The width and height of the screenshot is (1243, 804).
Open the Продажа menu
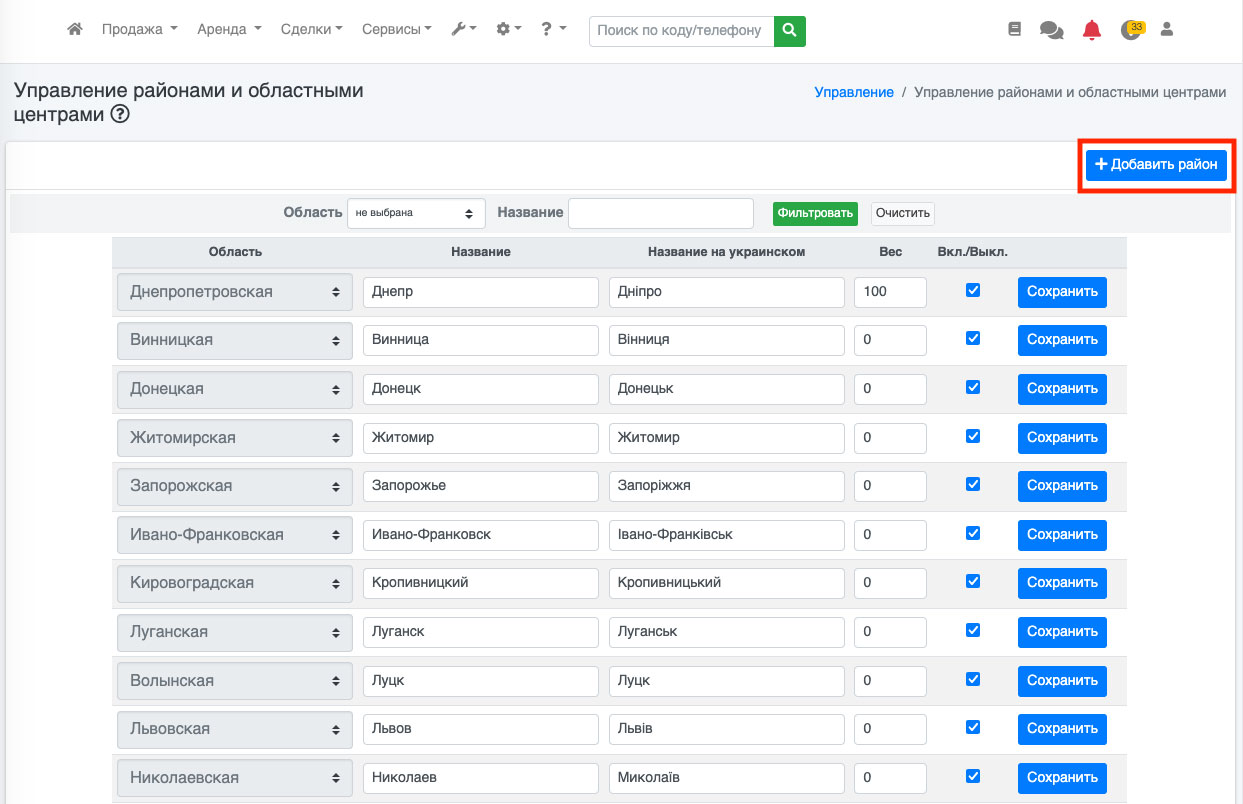point(139,30)
